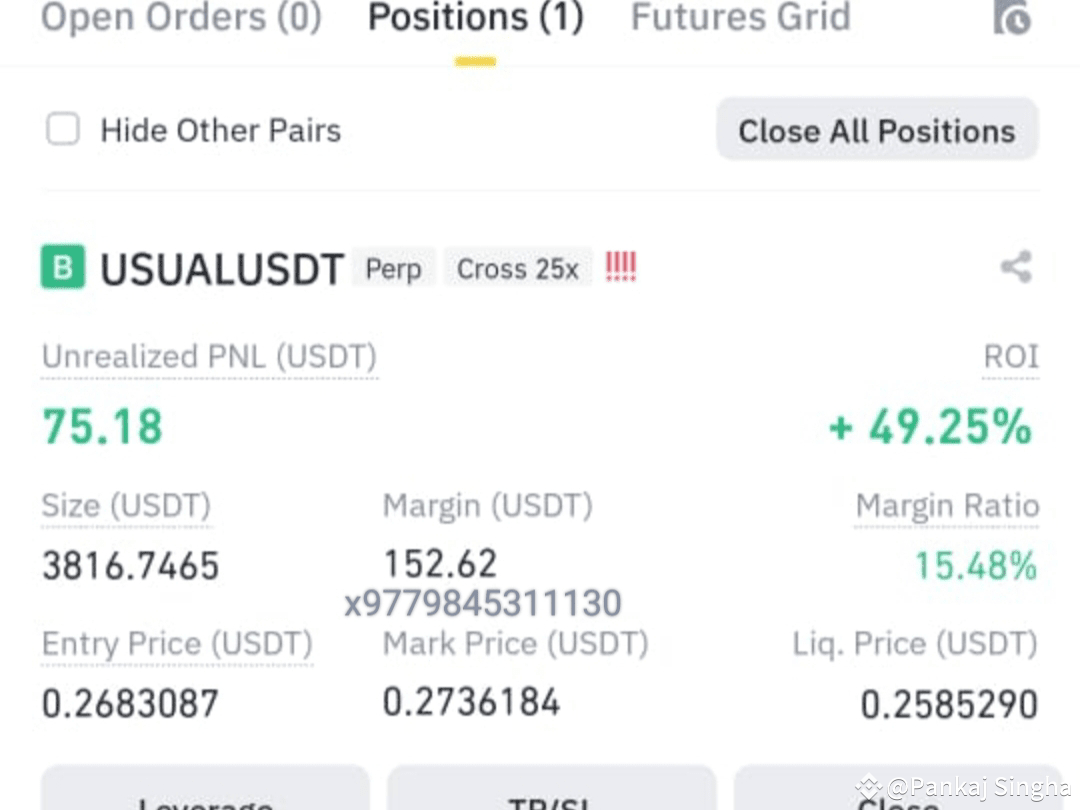Image resolution: width=1080 pixels, height=810 pixels.
Task: Tick the Hide Other Pairs checkbox
Action: click(x=63, y=129)
